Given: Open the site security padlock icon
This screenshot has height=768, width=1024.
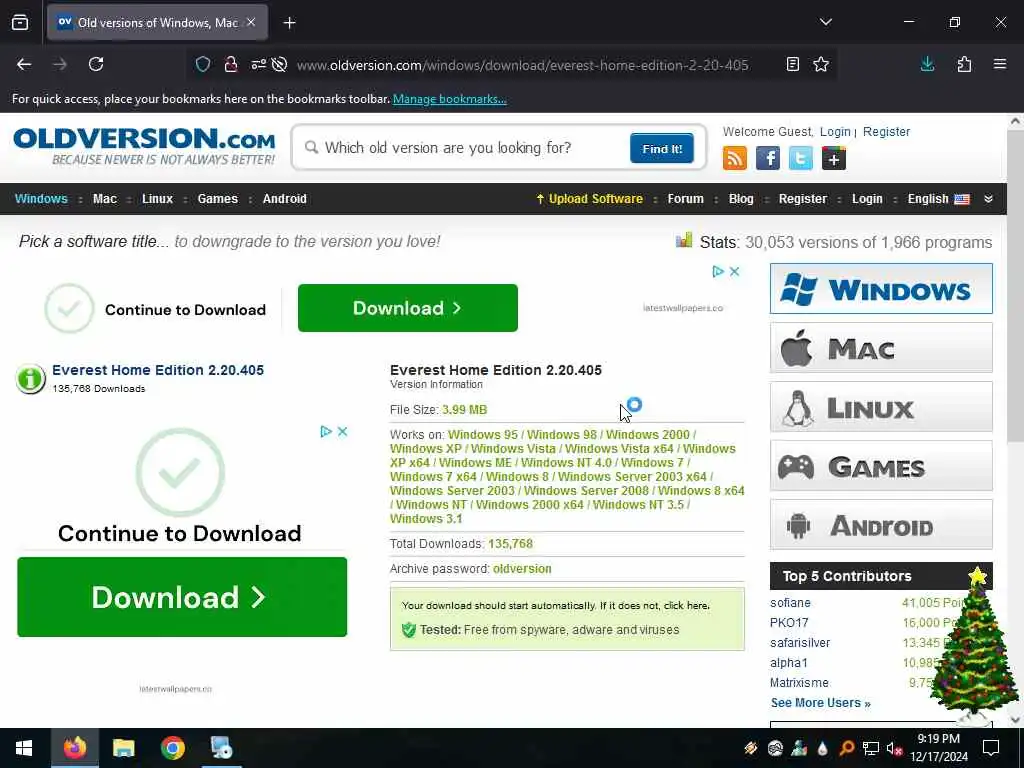Looking at the screenshot, I should click(231, 64).
